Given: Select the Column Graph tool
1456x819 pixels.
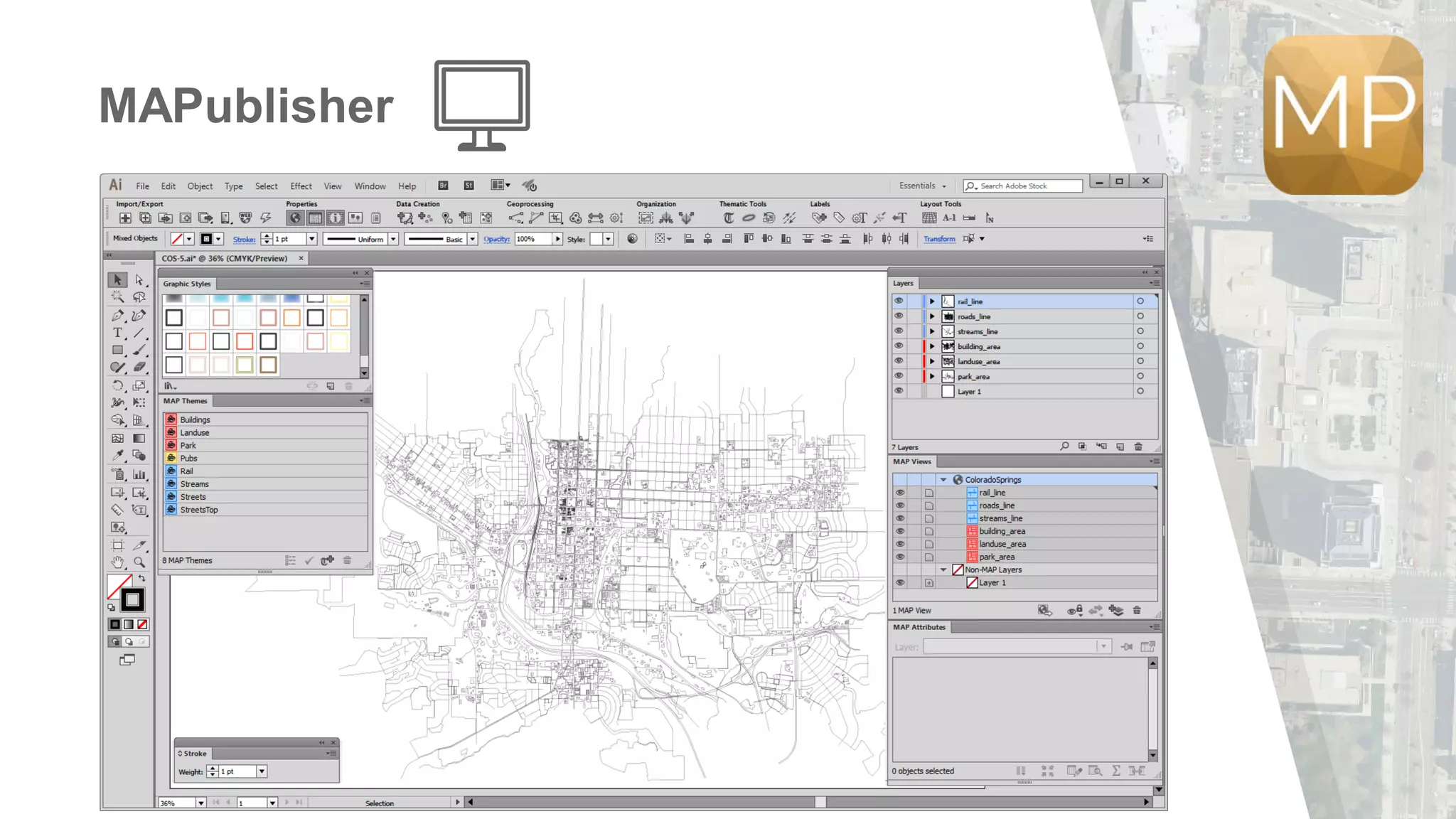Looking at the screenshot, I should [x=139, y=474].
